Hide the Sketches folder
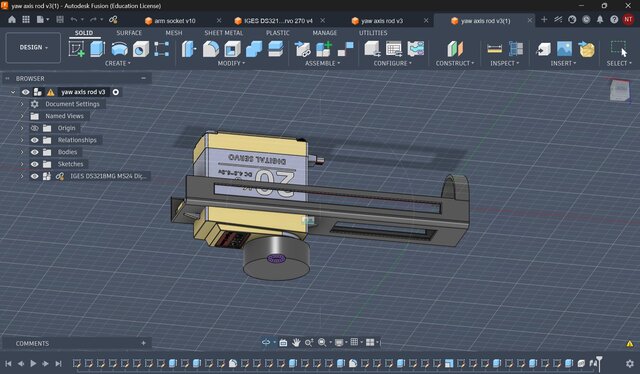 tap(35, 164)
